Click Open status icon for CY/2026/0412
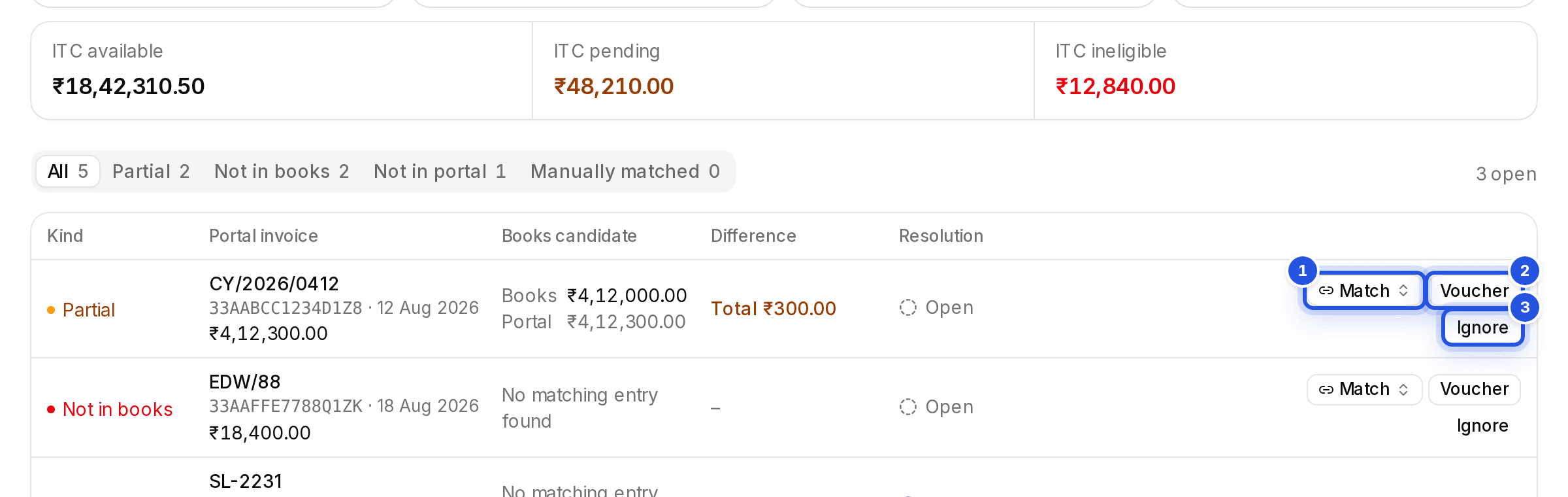Image resolution: width=1568 pixels, height=497 pixels. click(x=908, y=307)
